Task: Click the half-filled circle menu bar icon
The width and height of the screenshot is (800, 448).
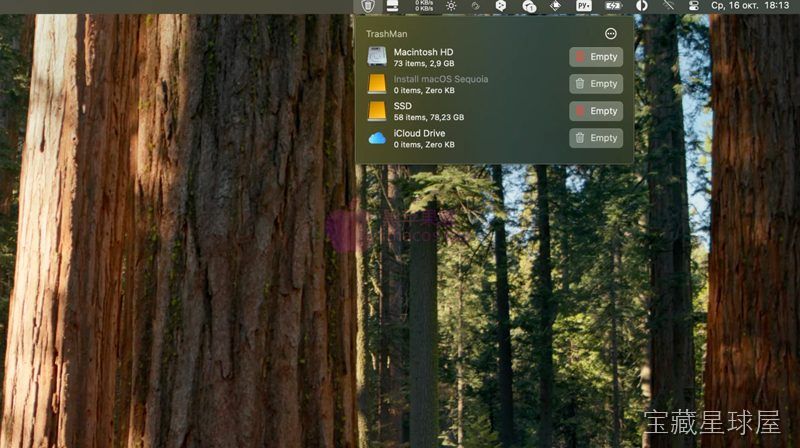Action: (x=642, y=6)
